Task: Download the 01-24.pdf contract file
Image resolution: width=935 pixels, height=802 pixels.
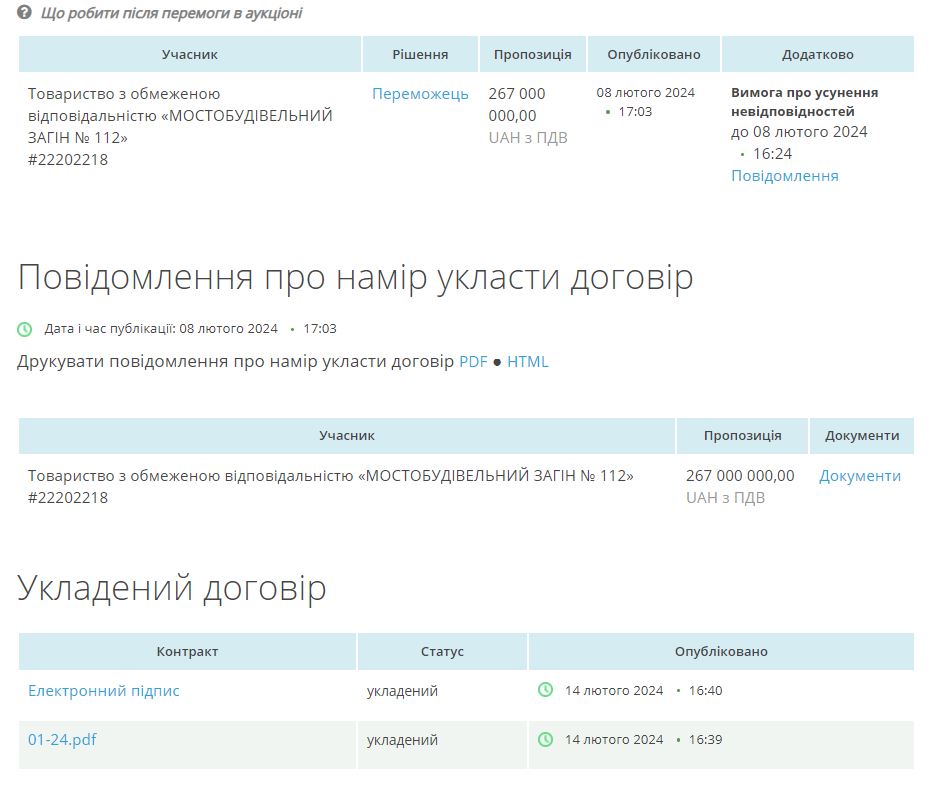Action: 62,740
